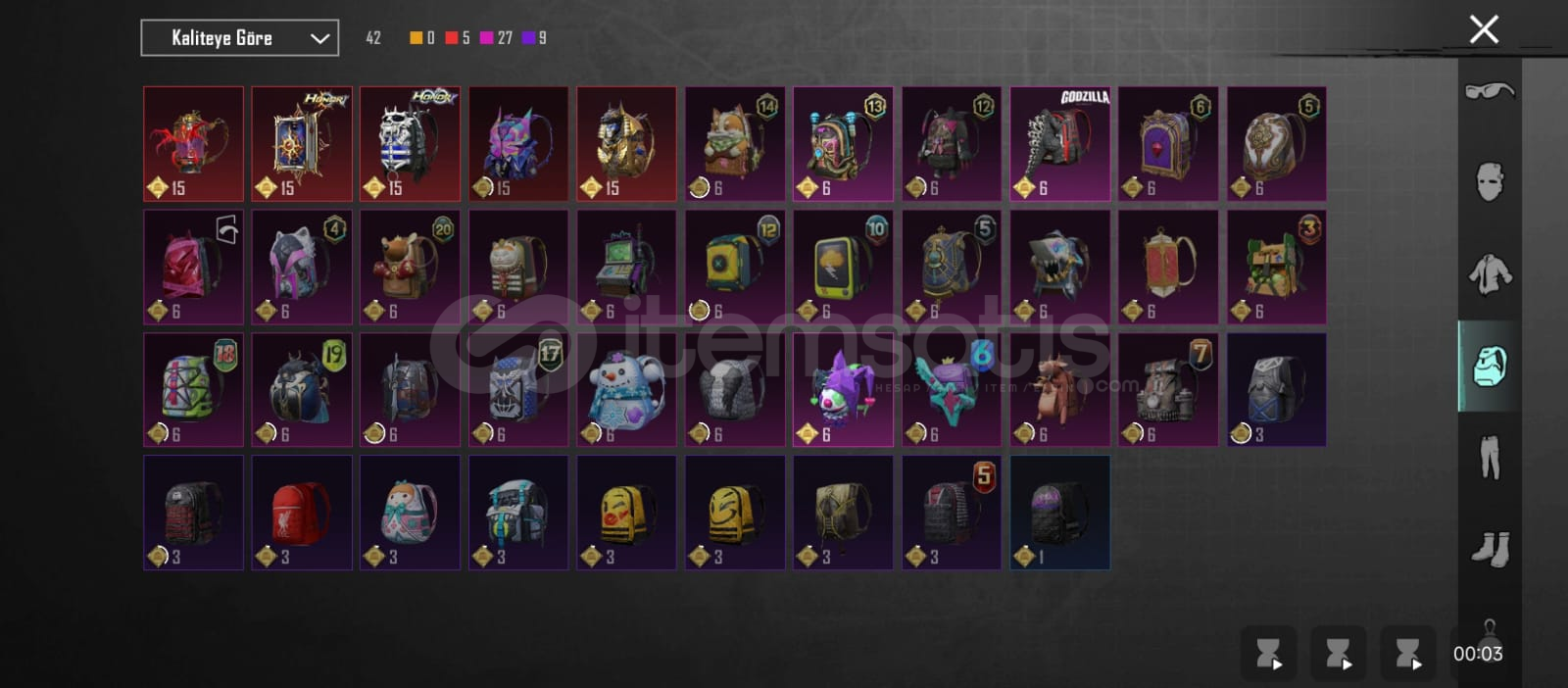Click the red quality count indicator
1568x688 pixels.
(458, 38)
